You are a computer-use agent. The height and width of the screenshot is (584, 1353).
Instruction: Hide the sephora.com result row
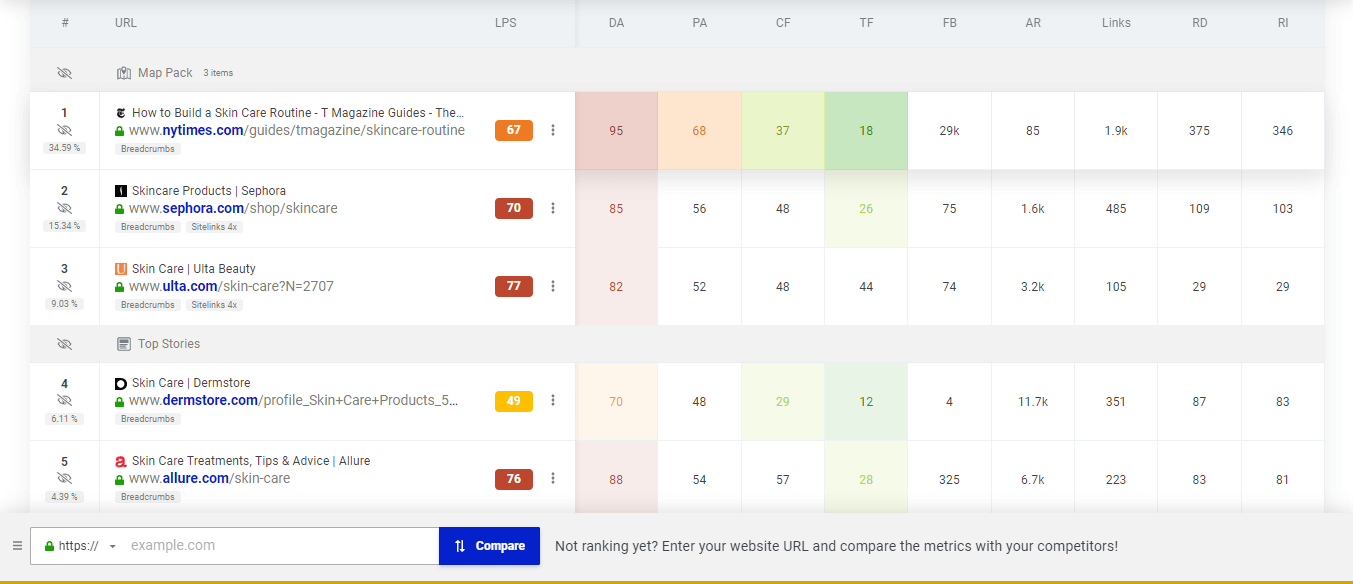tap(65, 208)
